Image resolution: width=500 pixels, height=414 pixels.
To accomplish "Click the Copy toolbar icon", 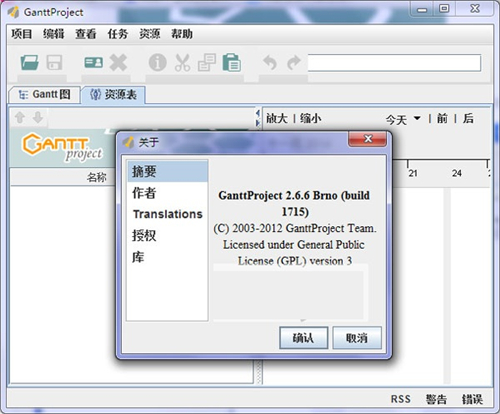I will tap(207, 62).
